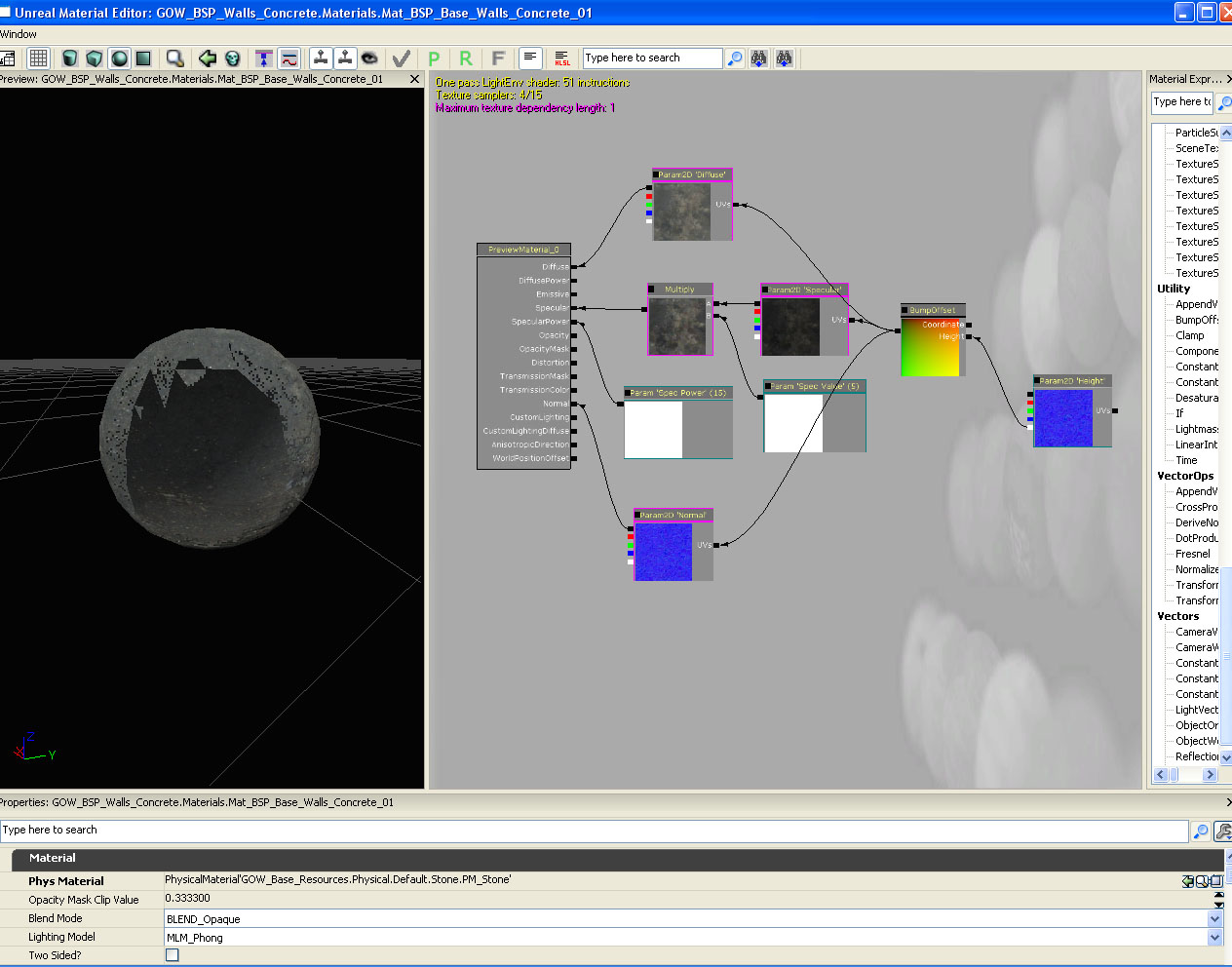This screenshot has height=967, width=1232.
Task: Toggle material stats text icon
Action: tap(530, 58)
